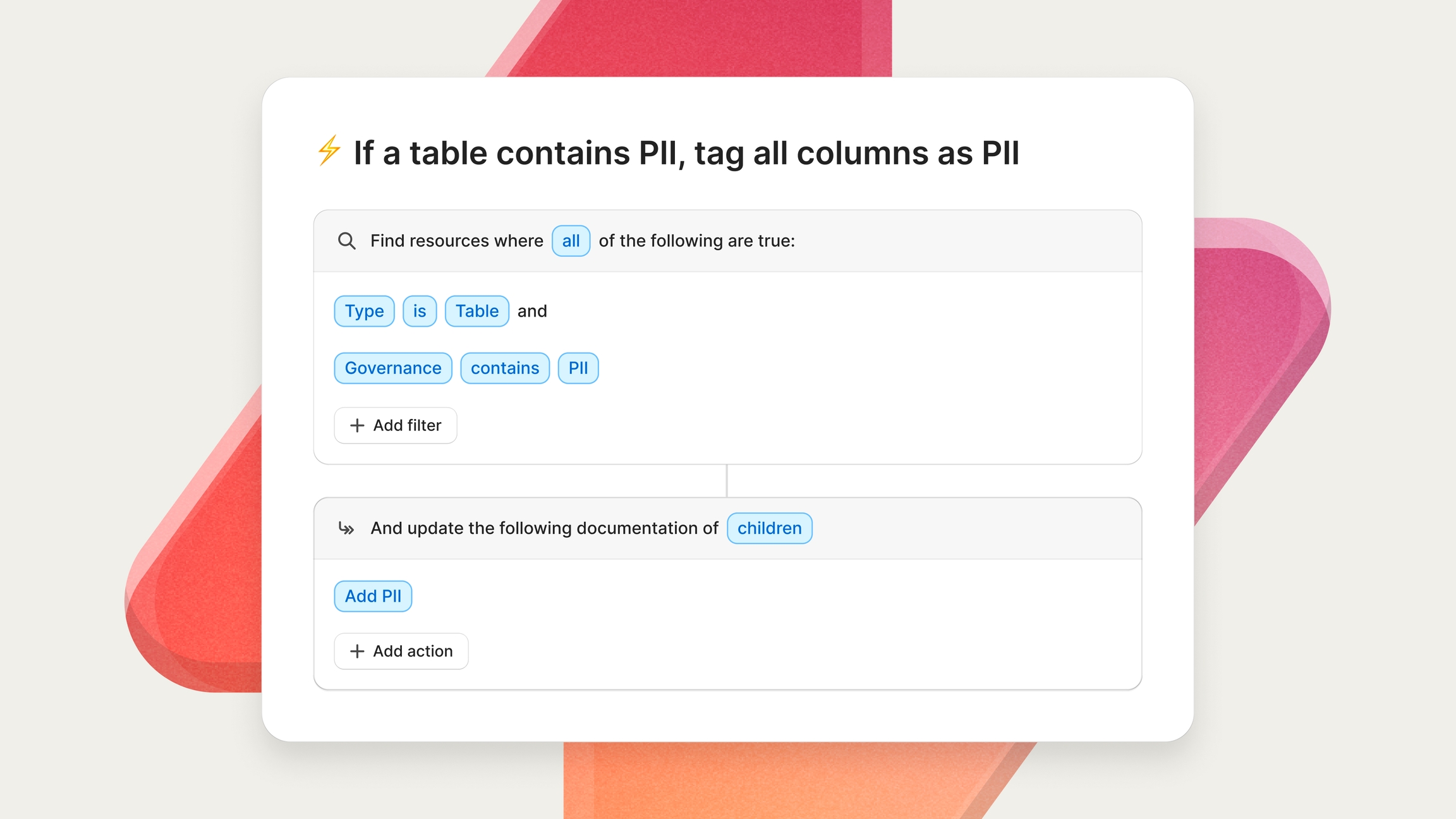Change the 'Governance' filter field

(392, 368)
